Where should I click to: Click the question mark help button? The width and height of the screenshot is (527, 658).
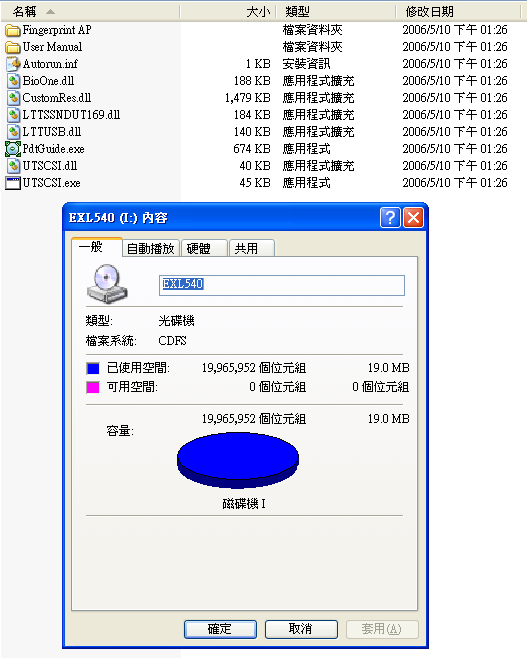point(390,218)
